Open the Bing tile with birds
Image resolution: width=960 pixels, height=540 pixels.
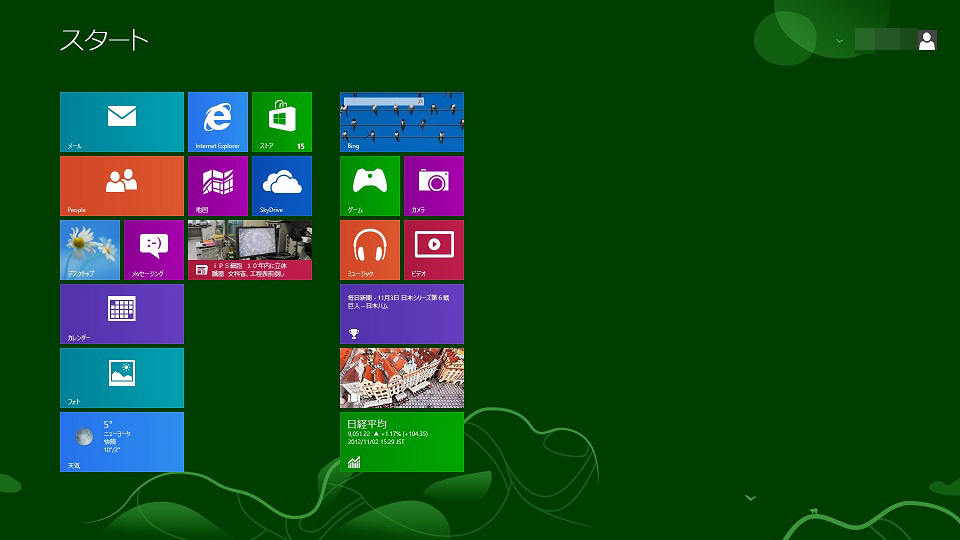point(402,122)
